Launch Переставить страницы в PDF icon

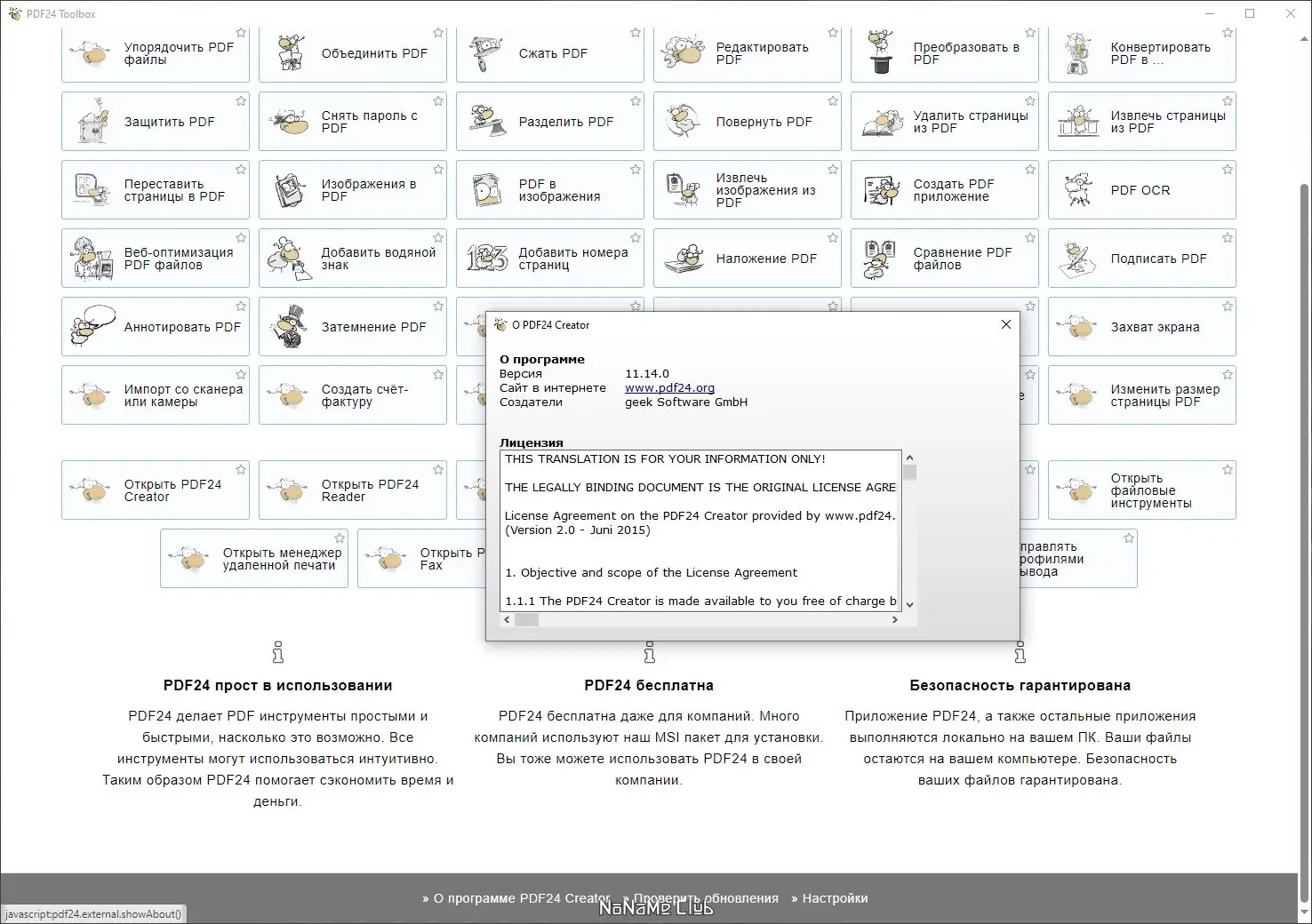click(92, 190)
